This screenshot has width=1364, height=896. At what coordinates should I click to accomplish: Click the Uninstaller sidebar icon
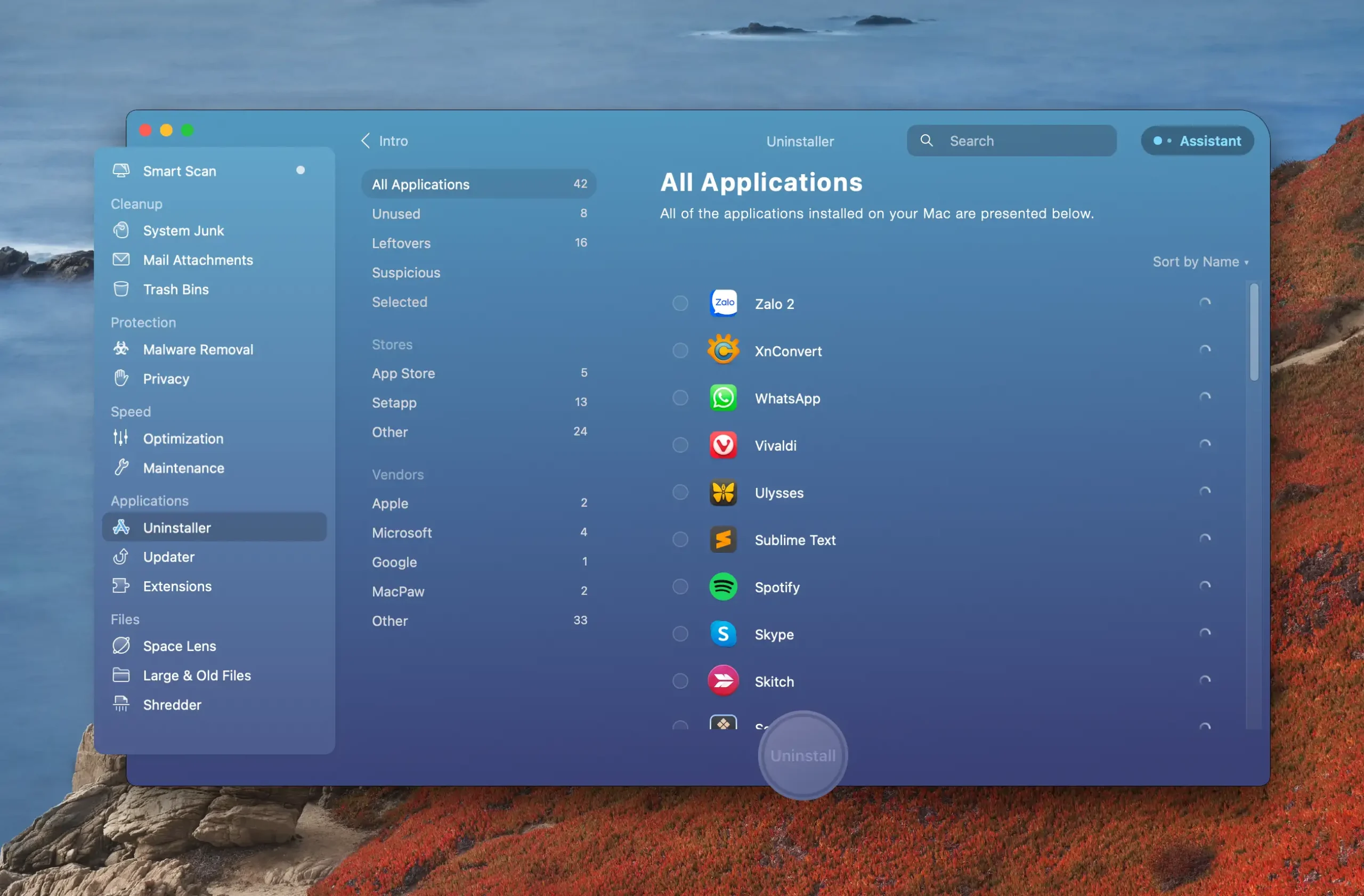point(121,527)
